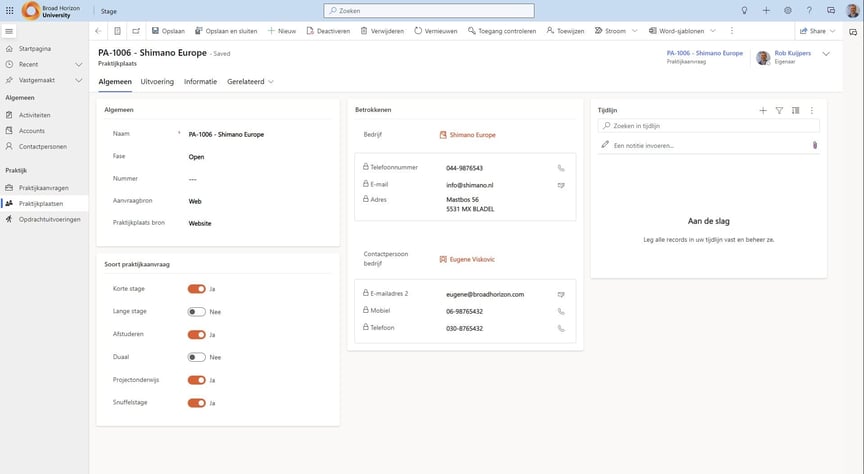Screen dimensions: 864x474
Task: Switch to the Informatie tab
Action: pos(200,82)
